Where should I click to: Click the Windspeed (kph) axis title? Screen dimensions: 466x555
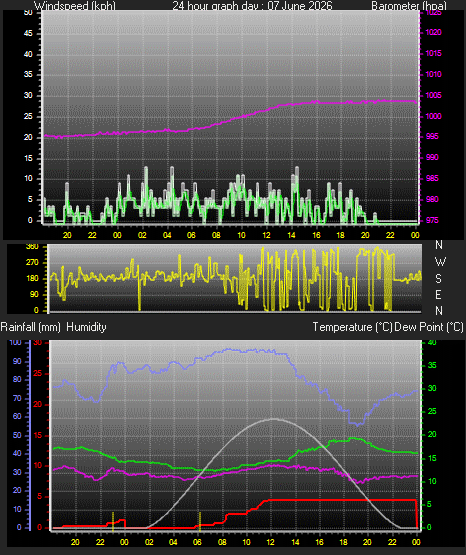pyautogui.click(x=75, y=6)
